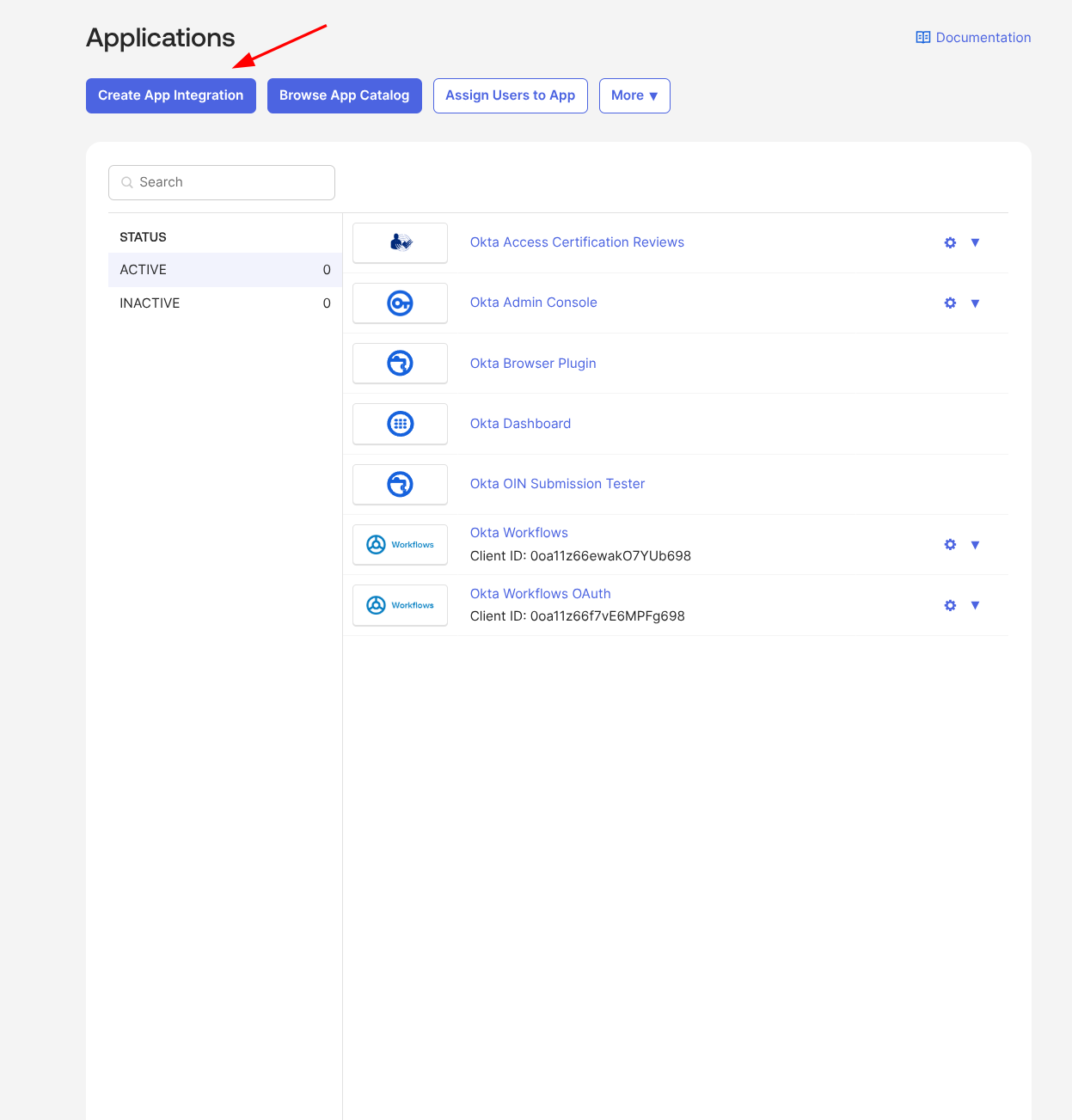
Task: Click the Okta Dashboard grid icon
Action: (400, 424)
